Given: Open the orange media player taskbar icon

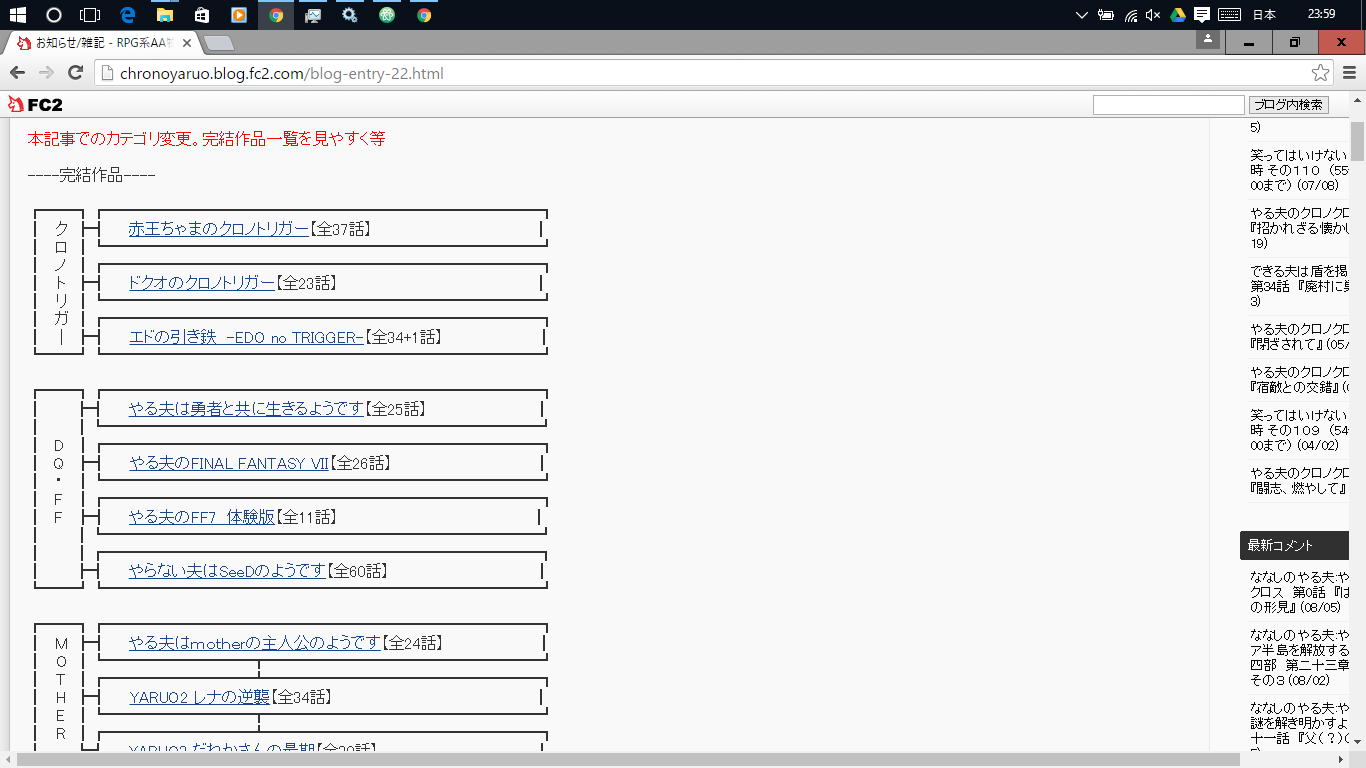Looking at the screenshot, I should tap(238, 15).
